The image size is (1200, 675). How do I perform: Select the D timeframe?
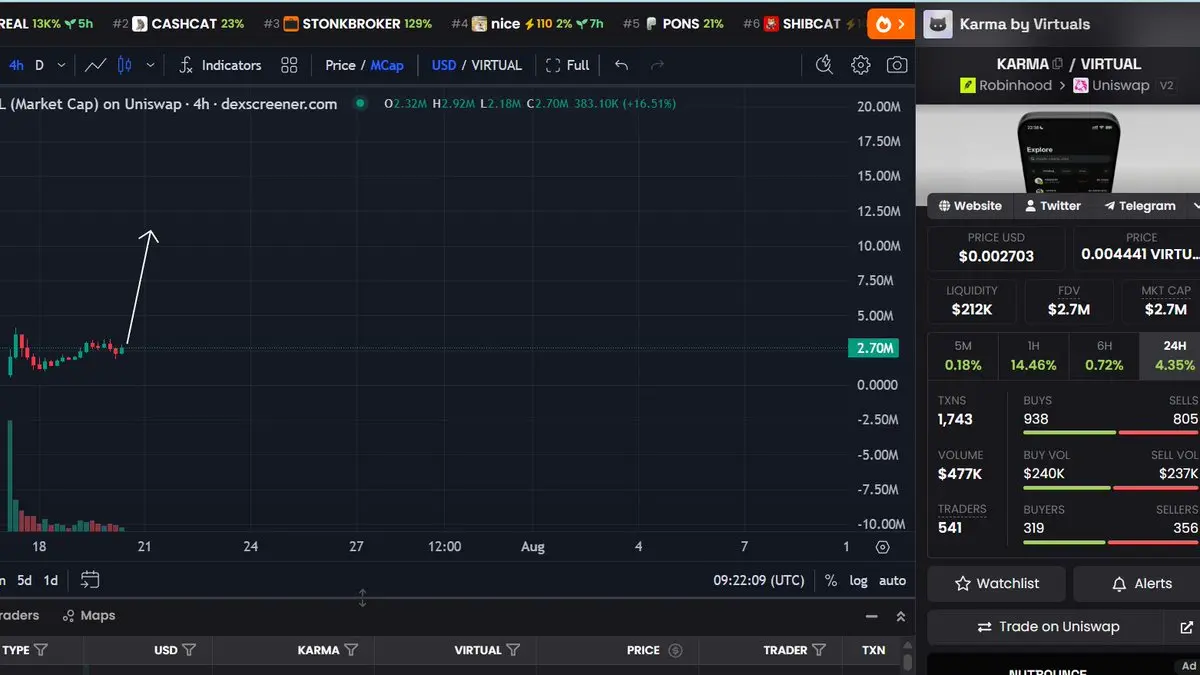(x=39, y=65)
